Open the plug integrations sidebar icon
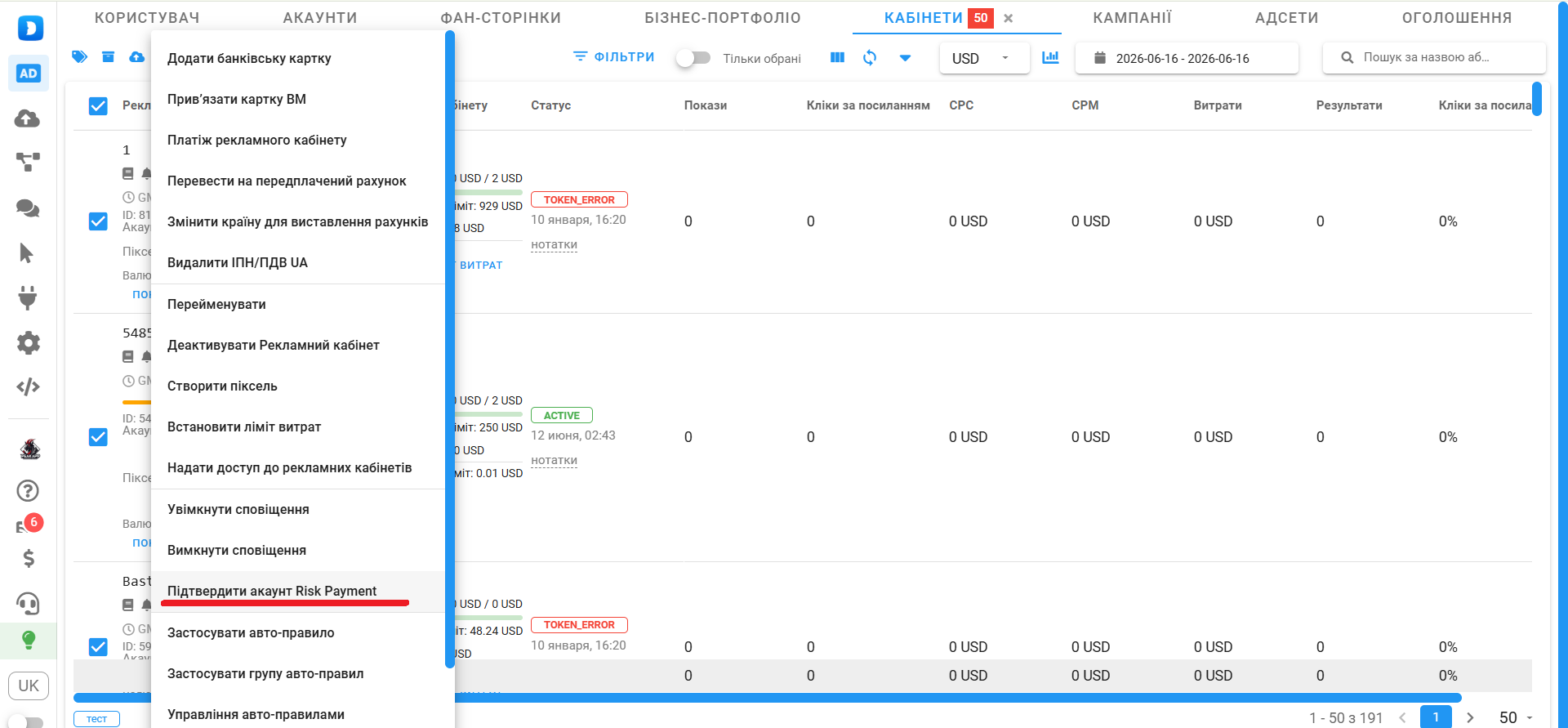The image size is (1568, 728). (28, 297)
